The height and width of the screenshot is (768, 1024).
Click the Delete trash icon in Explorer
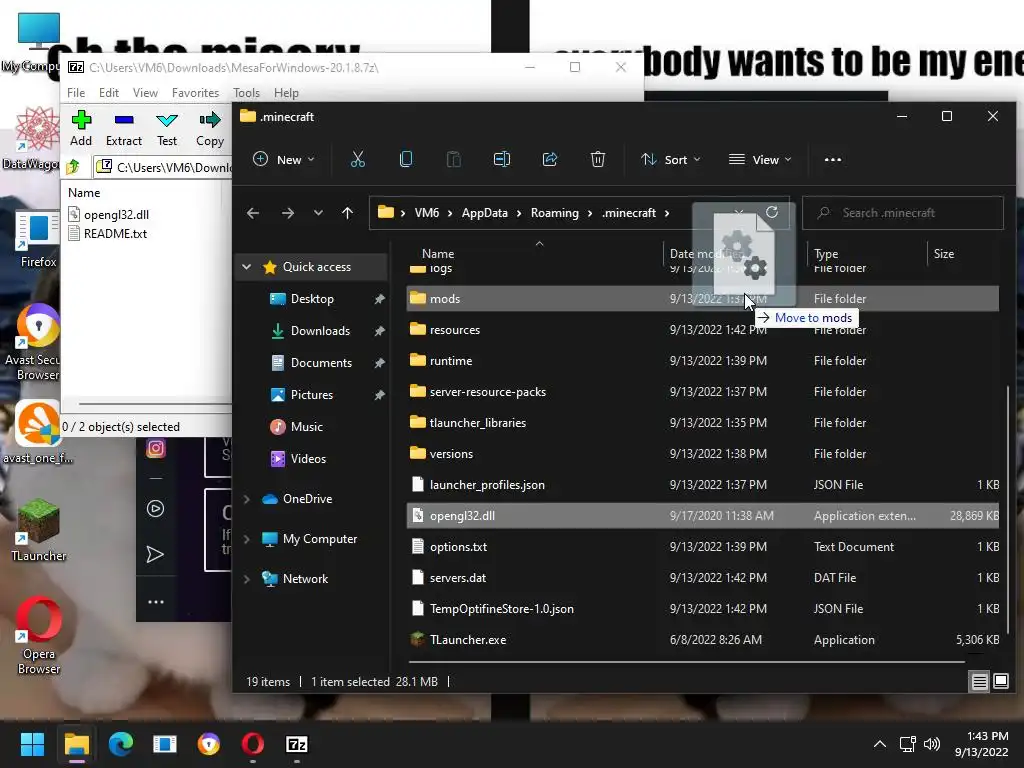(x=598, y=159)
